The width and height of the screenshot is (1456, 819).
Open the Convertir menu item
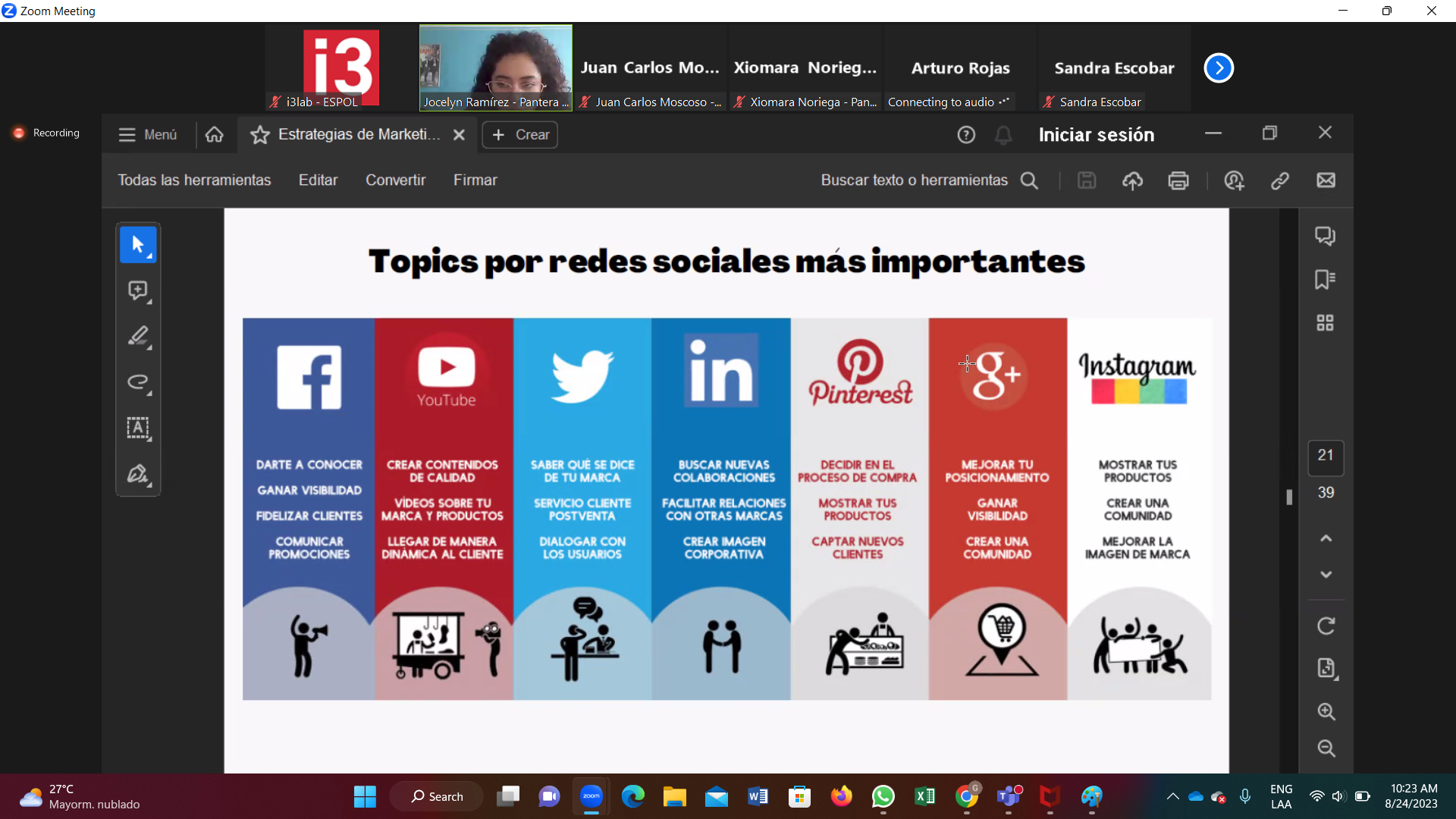click(395, 180)
